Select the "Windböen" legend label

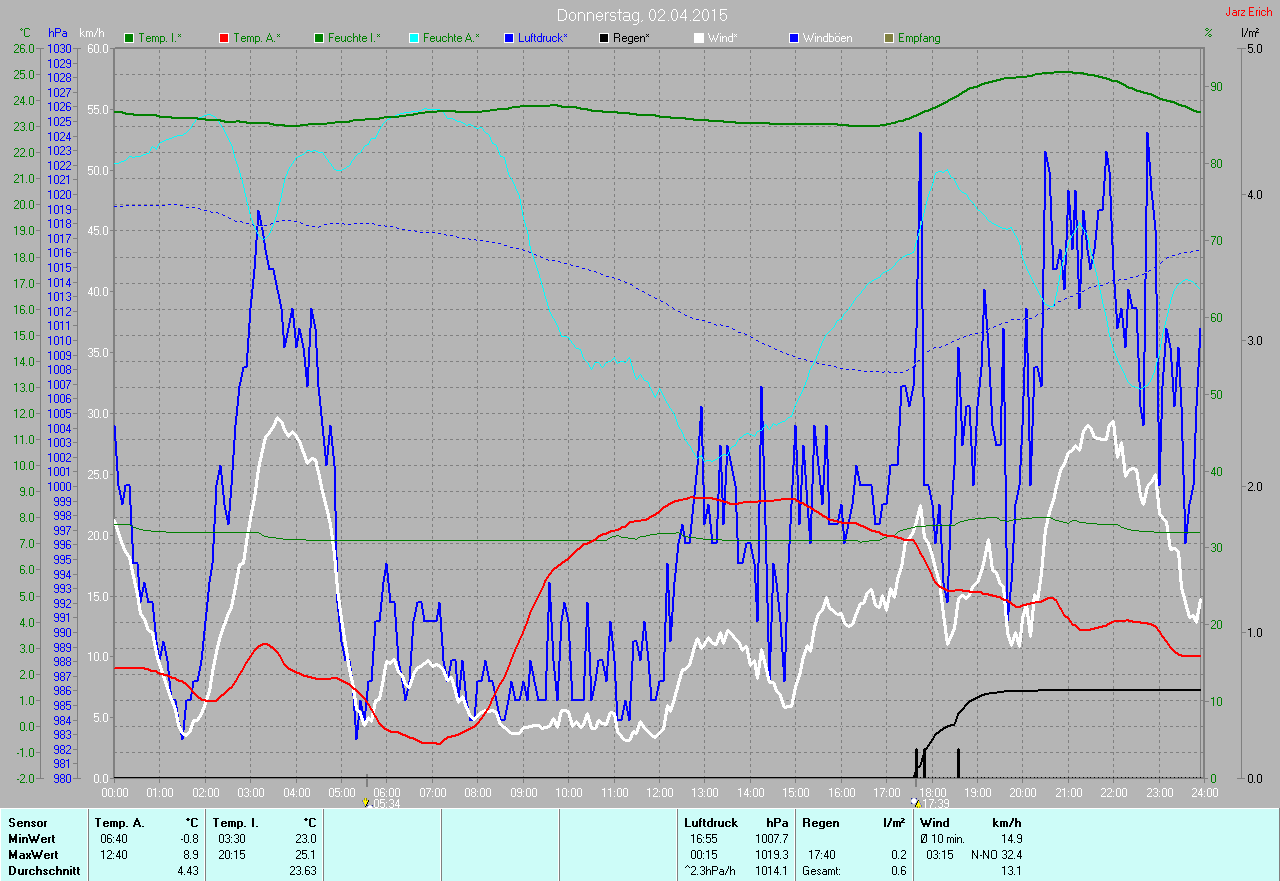[827, 38]
